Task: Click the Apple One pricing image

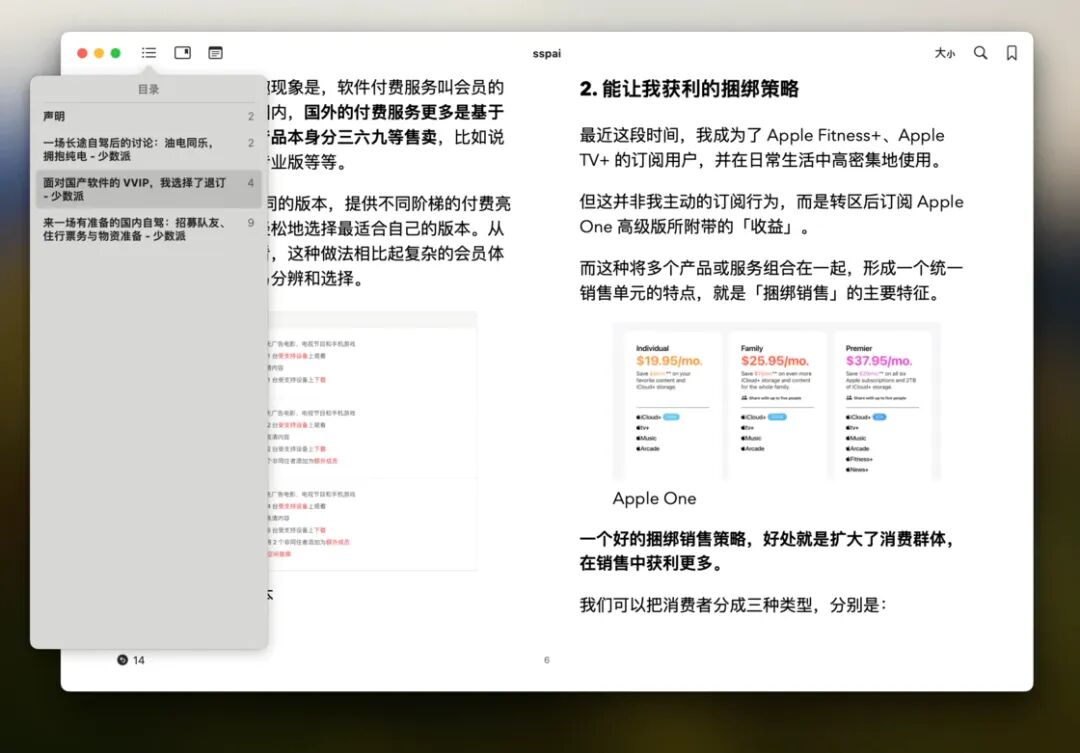Action: 776,402
